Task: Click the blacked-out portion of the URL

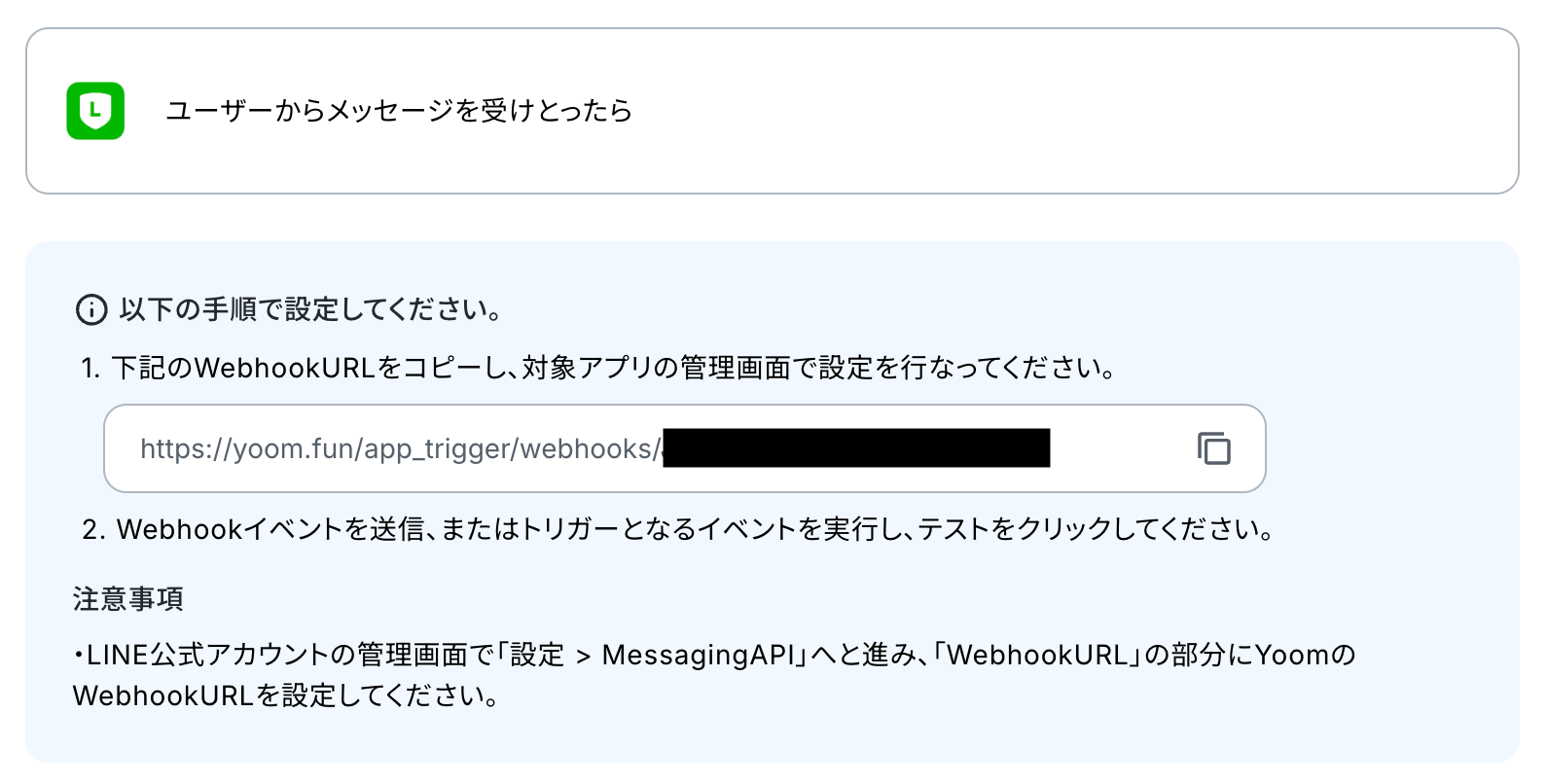Action: point(856,447)
